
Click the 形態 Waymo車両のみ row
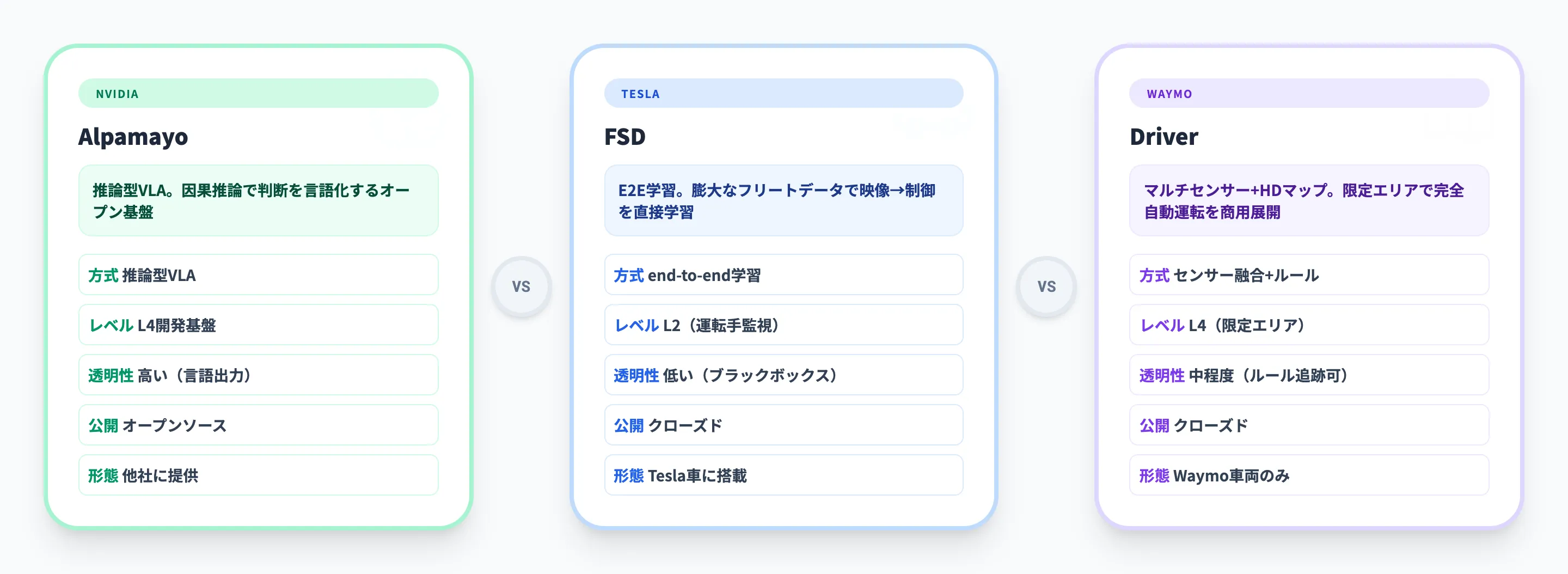pos(1309,475)
